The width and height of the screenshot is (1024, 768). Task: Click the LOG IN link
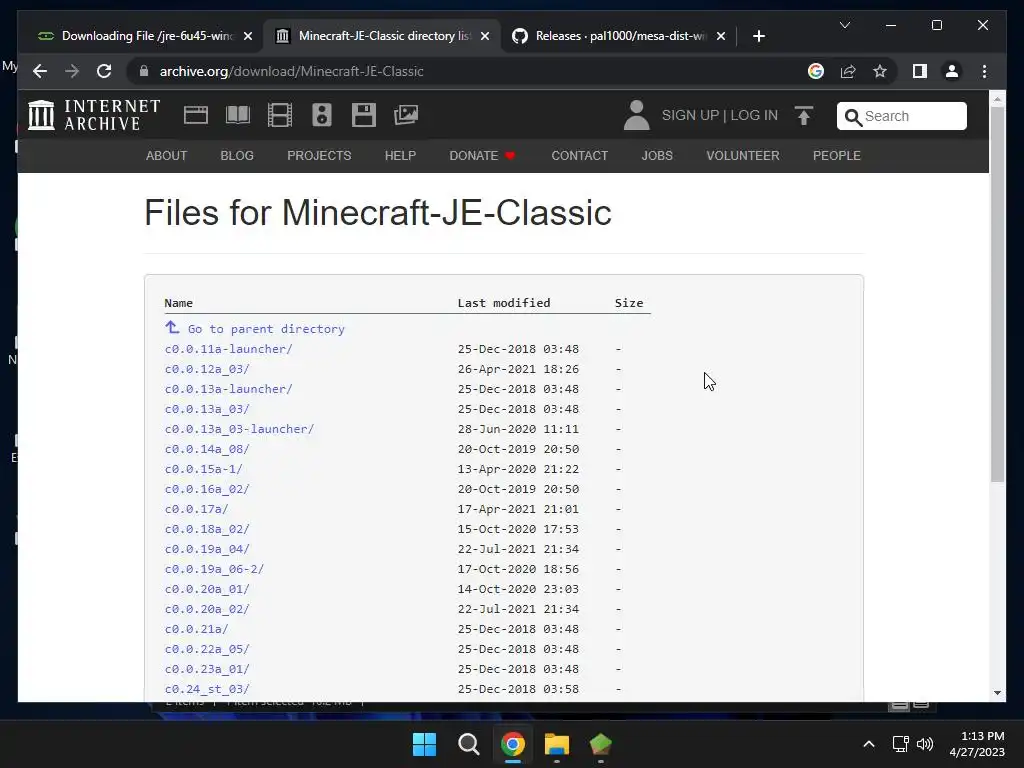[x=754, y=116]
